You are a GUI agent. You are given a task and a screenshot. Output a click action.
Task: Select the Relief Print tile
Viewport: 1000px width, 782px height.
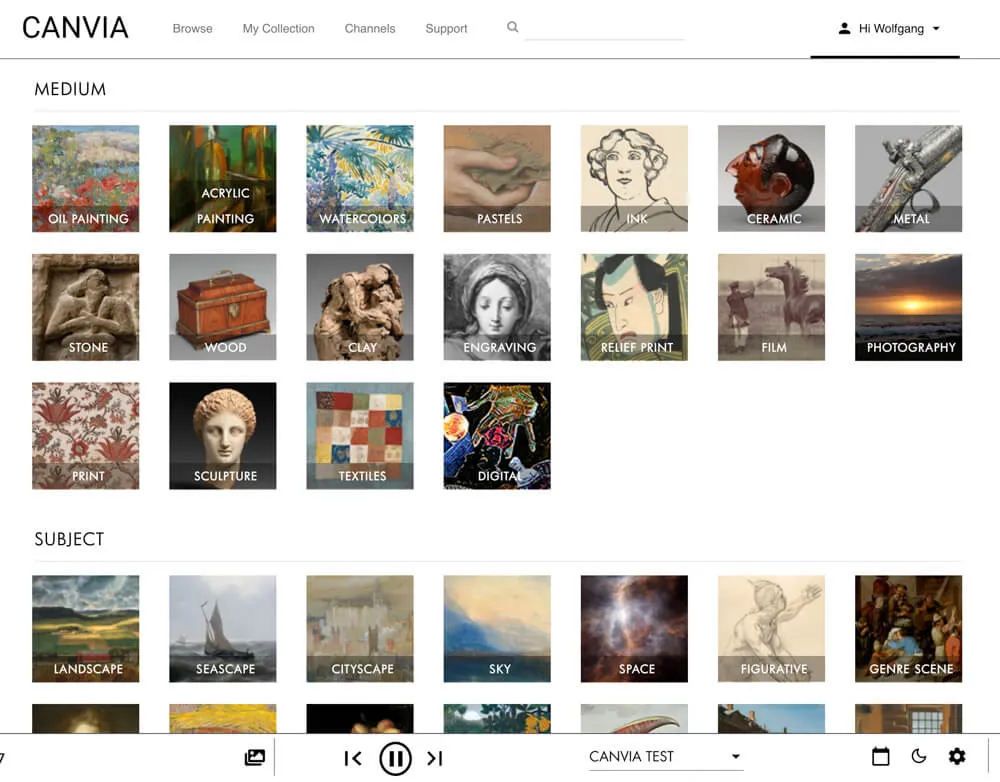click(634, 307)
